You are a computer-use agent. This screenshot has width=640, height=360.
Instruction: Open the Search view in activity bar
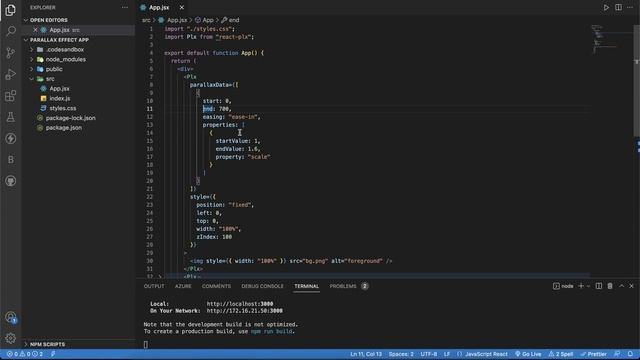(11, 31)
